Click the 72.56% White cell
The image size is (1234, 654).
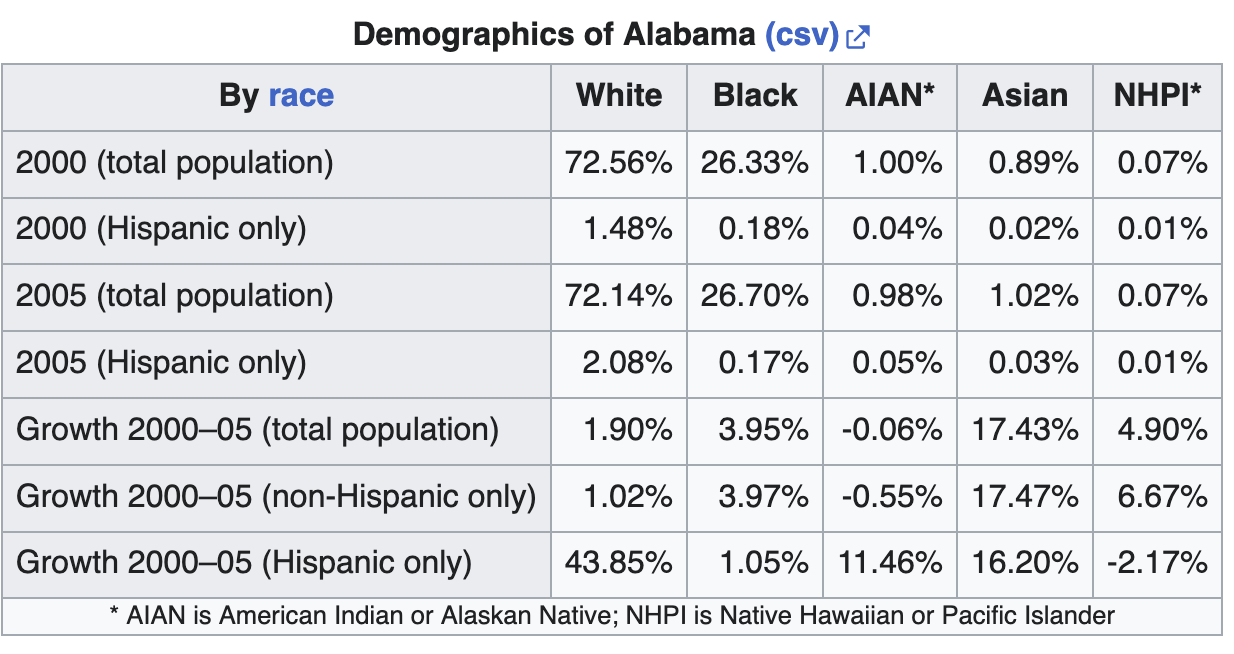tap(619, 162)
